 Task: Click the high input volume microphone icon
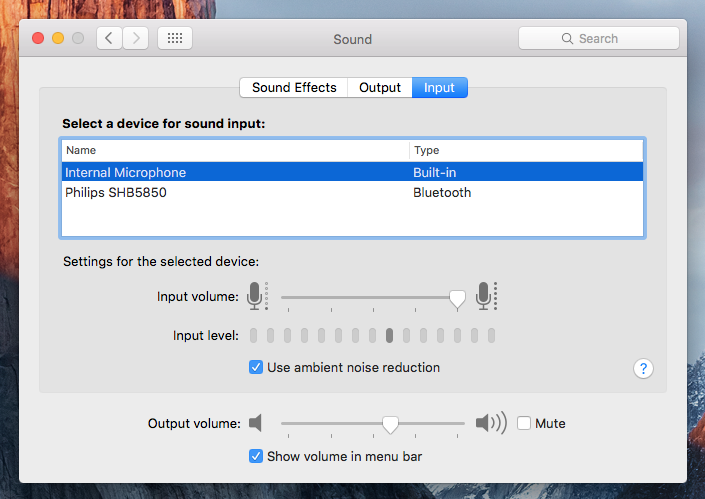[485, 296]
